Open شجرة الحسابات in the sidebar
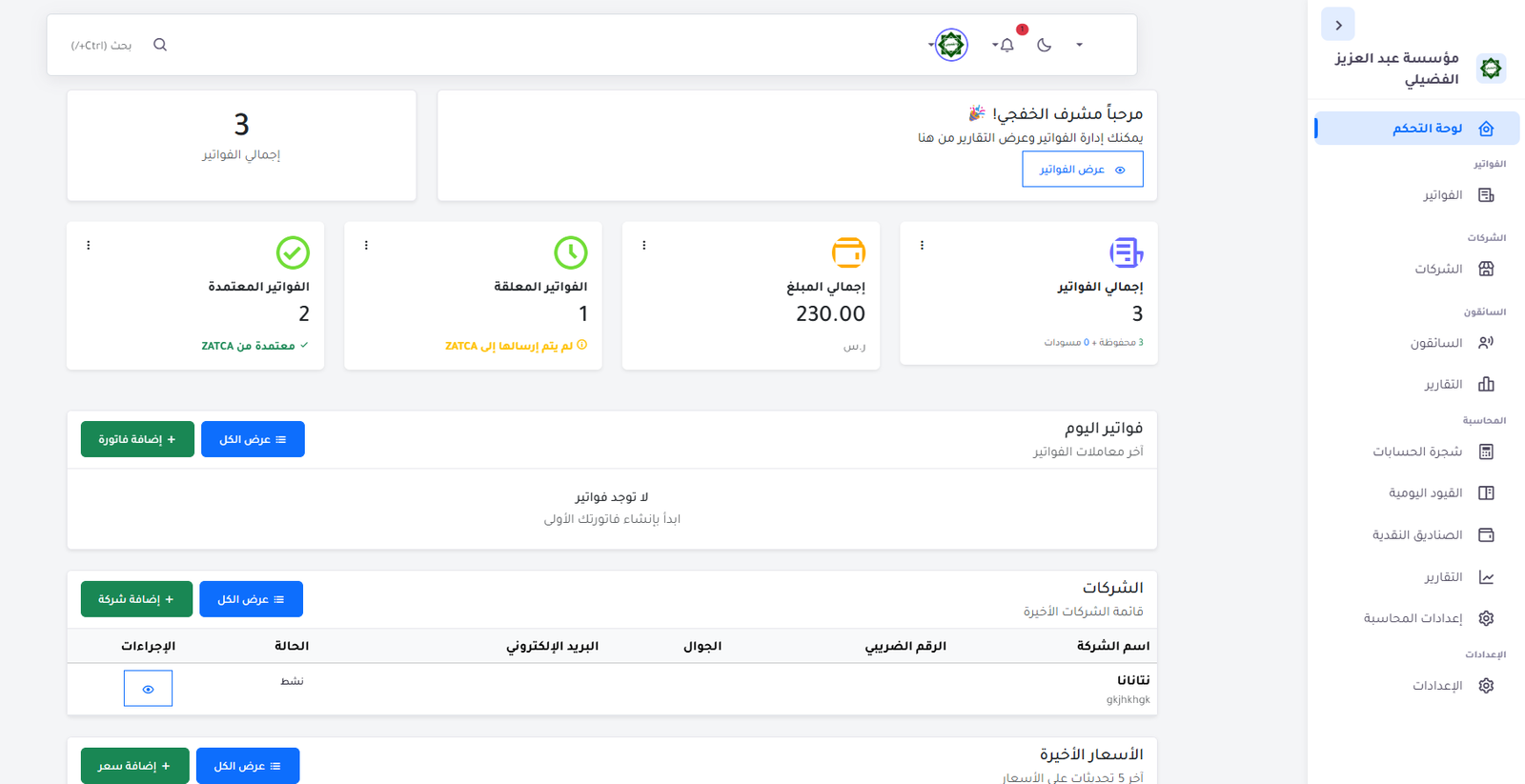1525x784 pixels. pos(1416,452)
